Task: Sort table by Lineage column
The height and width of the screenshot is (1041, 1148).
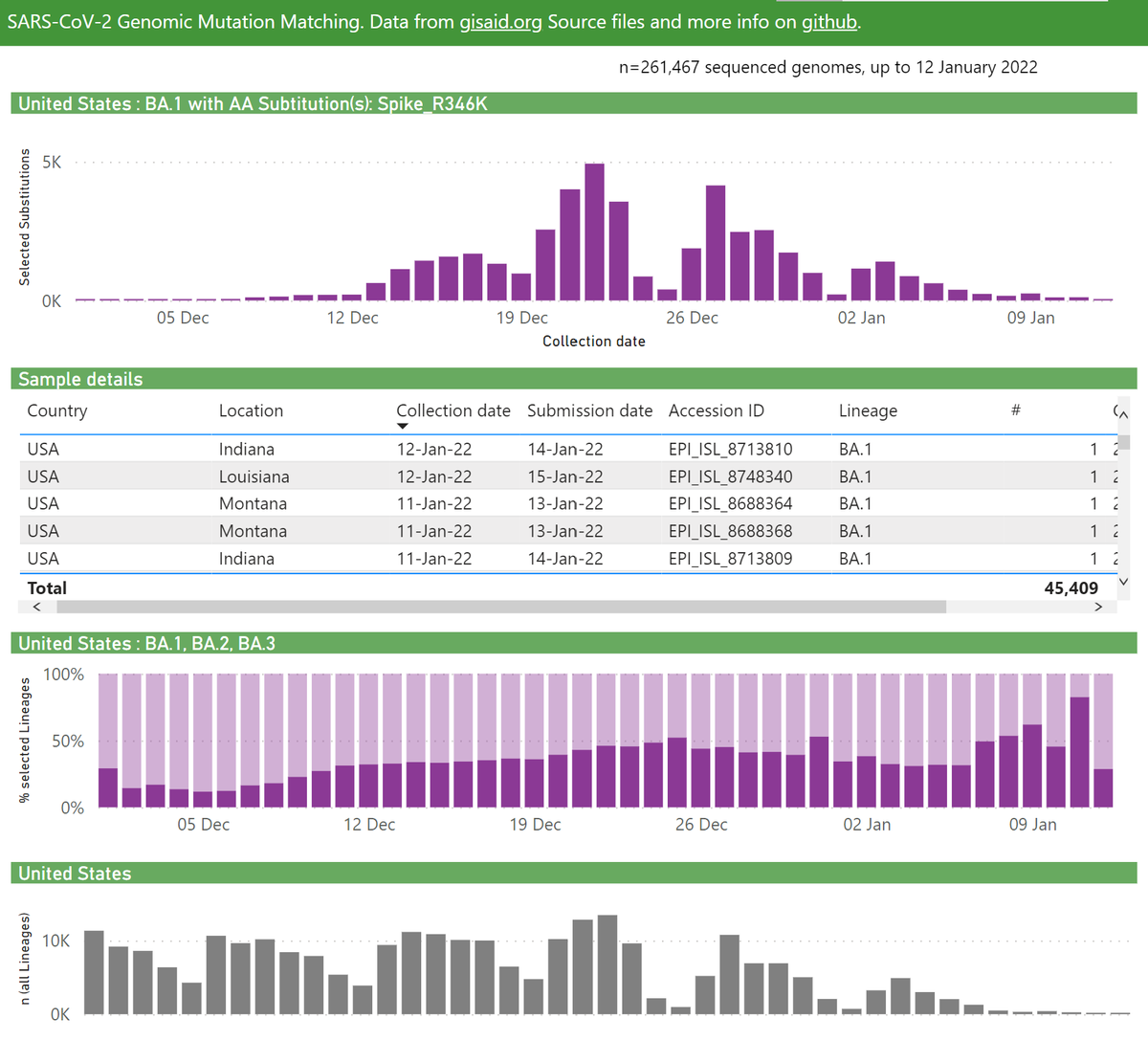Action: tap(868, 410)
